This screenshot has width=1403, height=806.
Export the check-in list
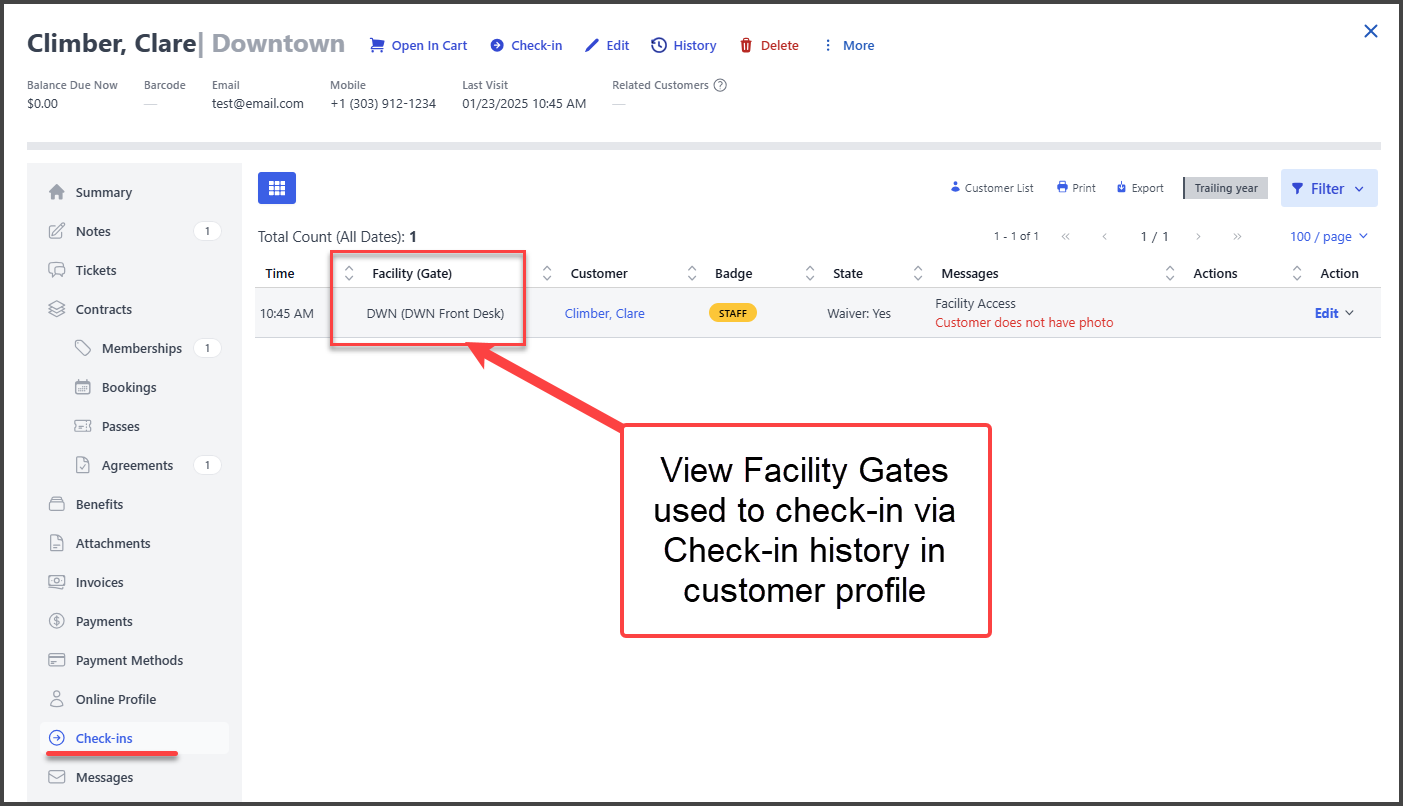point(1140,188)
